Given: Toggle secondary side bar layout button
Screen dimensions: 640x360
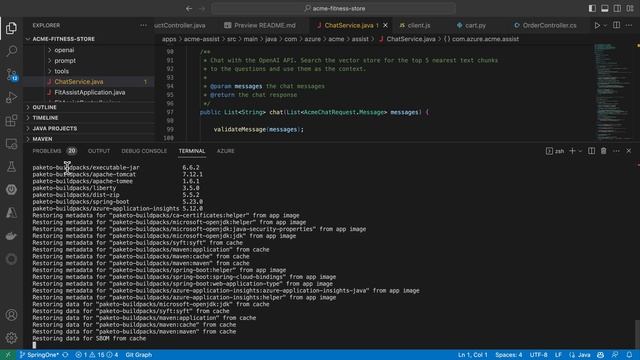Looking at the screenshot, I should pos(617,9).
